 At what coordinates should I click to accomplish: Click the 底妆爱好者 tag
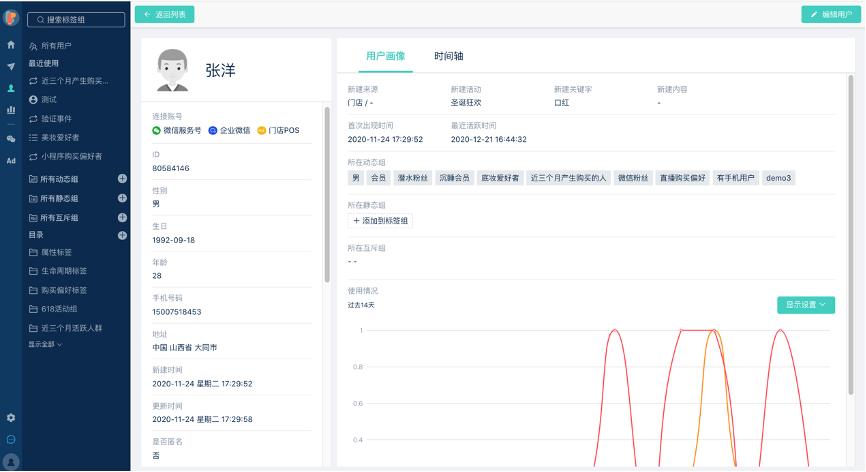coord(500,178)
